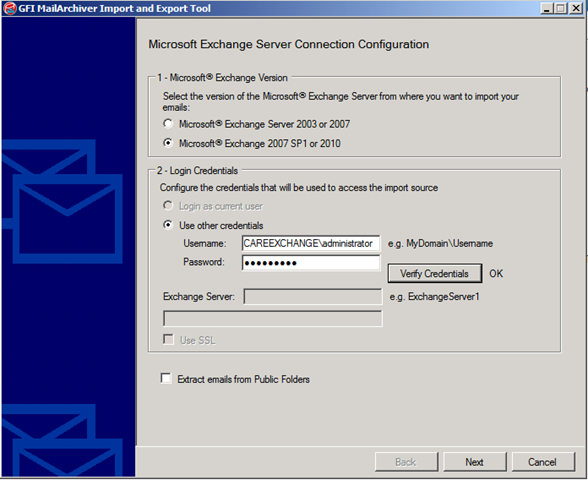
Task: Click the Back button
Action: pos(406,462)
